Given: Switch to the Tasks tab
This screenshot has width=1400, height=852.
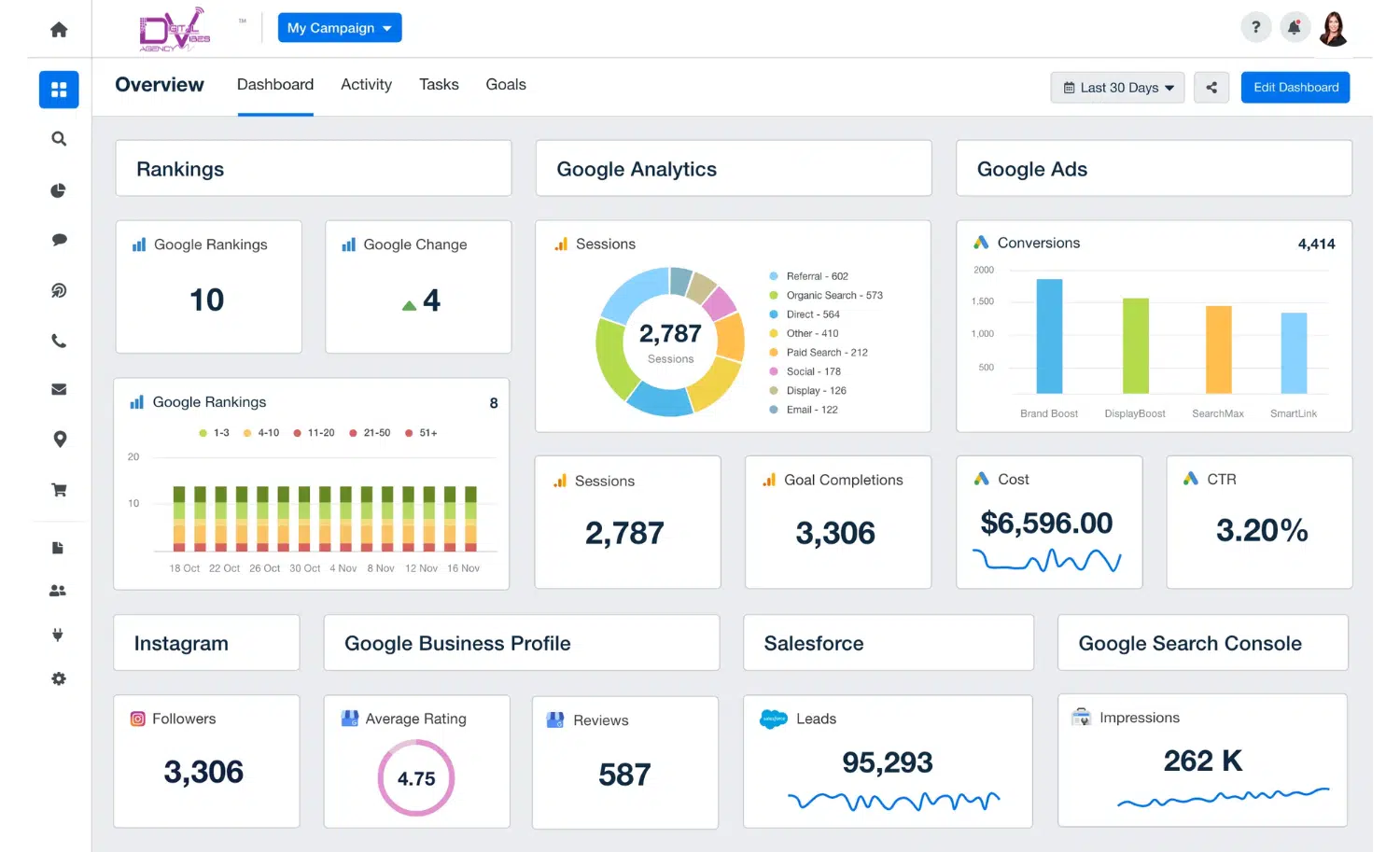Looking at the screenshot, I should (x=439, y=85).
